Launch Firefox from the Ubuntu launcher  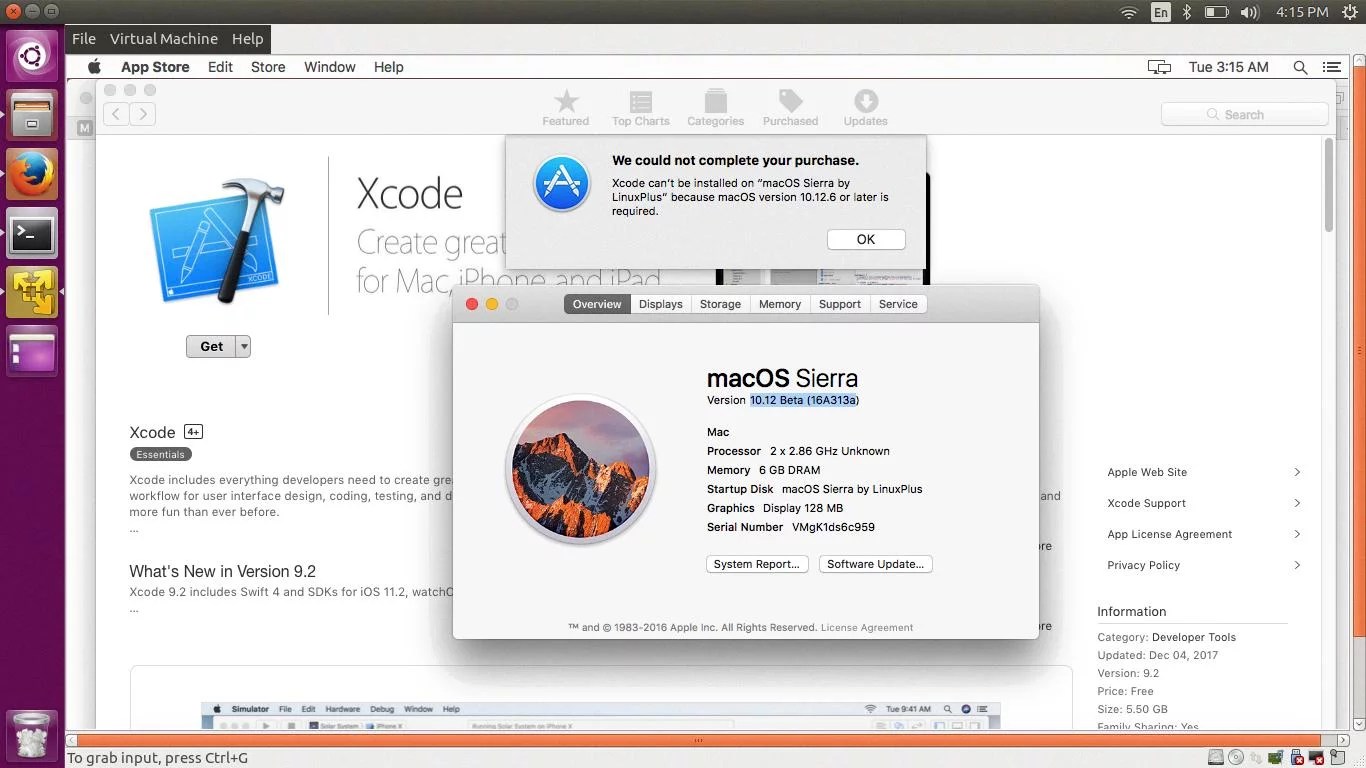pos(31,173)
